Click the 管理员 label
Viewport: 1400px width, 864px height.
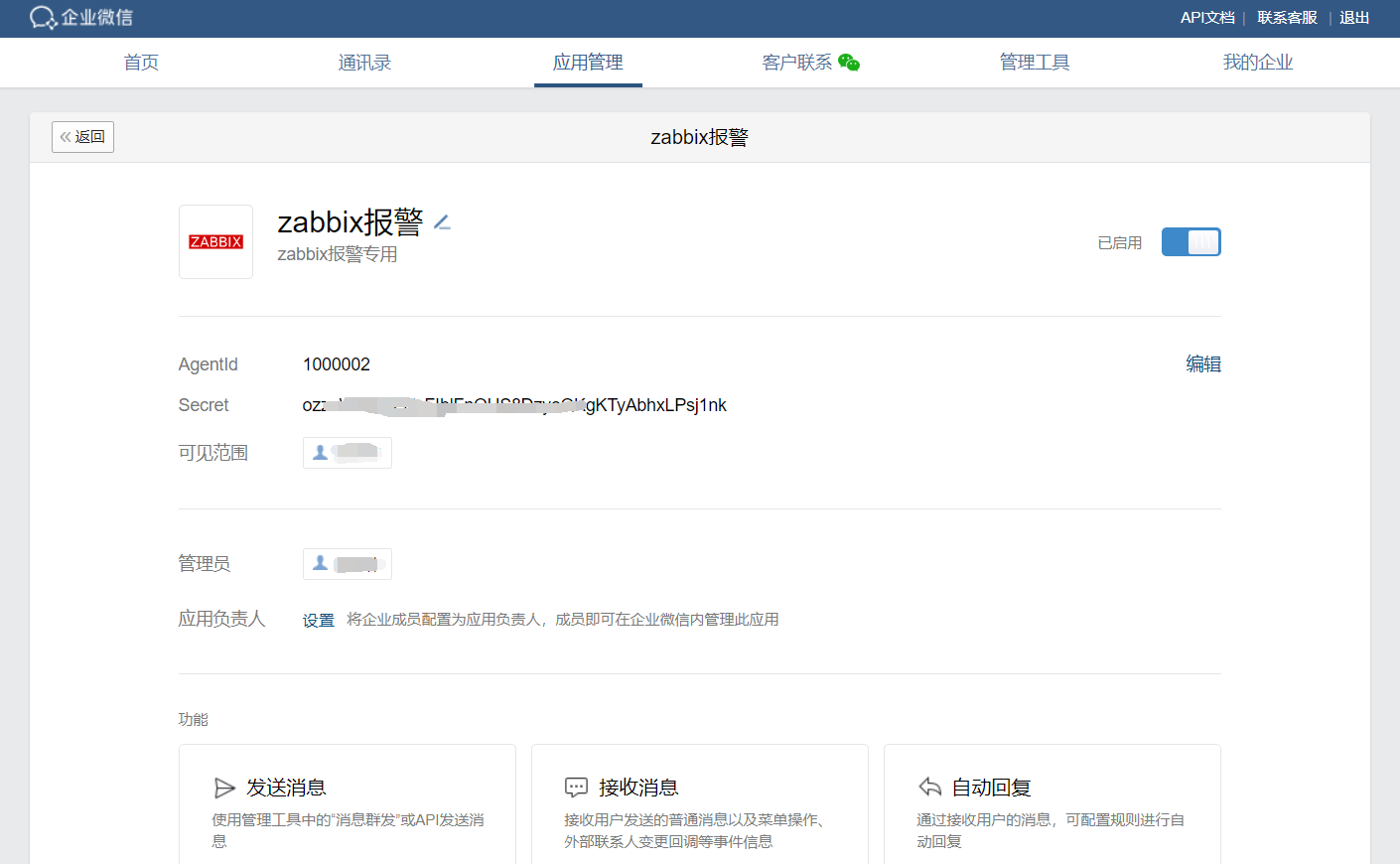[205, 564]
